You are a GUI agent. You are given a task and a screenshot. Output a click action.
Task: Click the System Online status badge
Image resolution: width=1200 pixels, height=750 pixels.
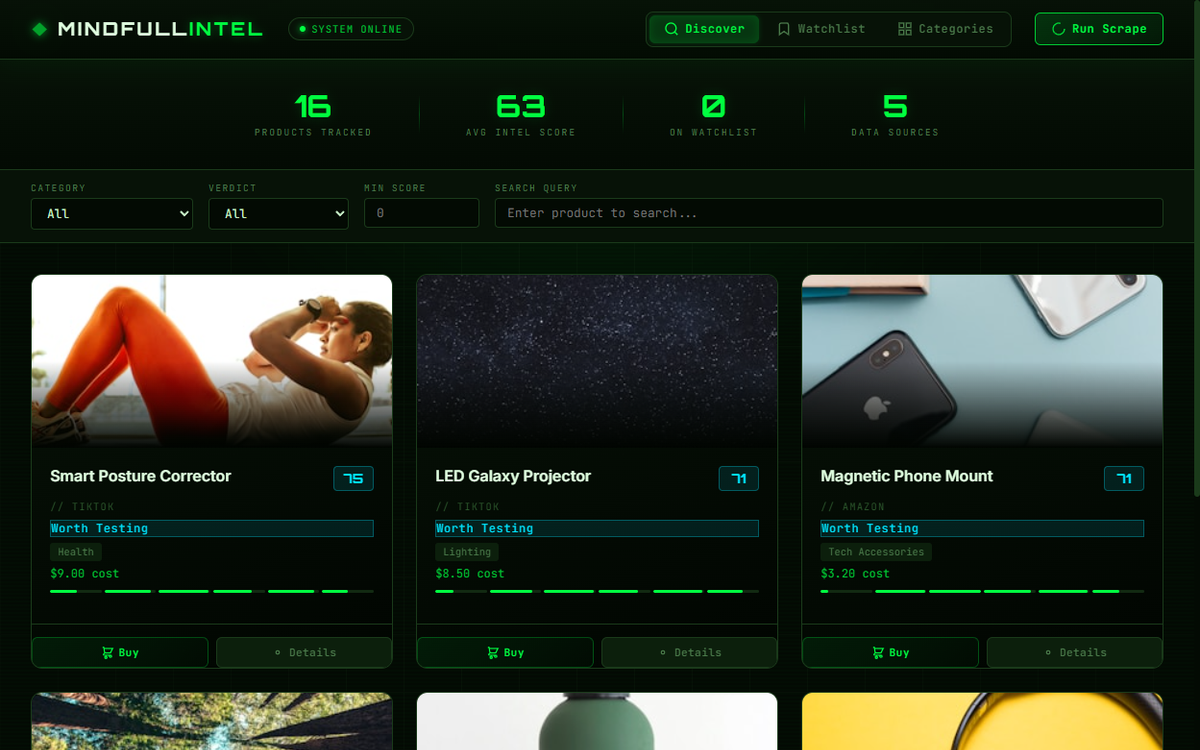(351, 29)
